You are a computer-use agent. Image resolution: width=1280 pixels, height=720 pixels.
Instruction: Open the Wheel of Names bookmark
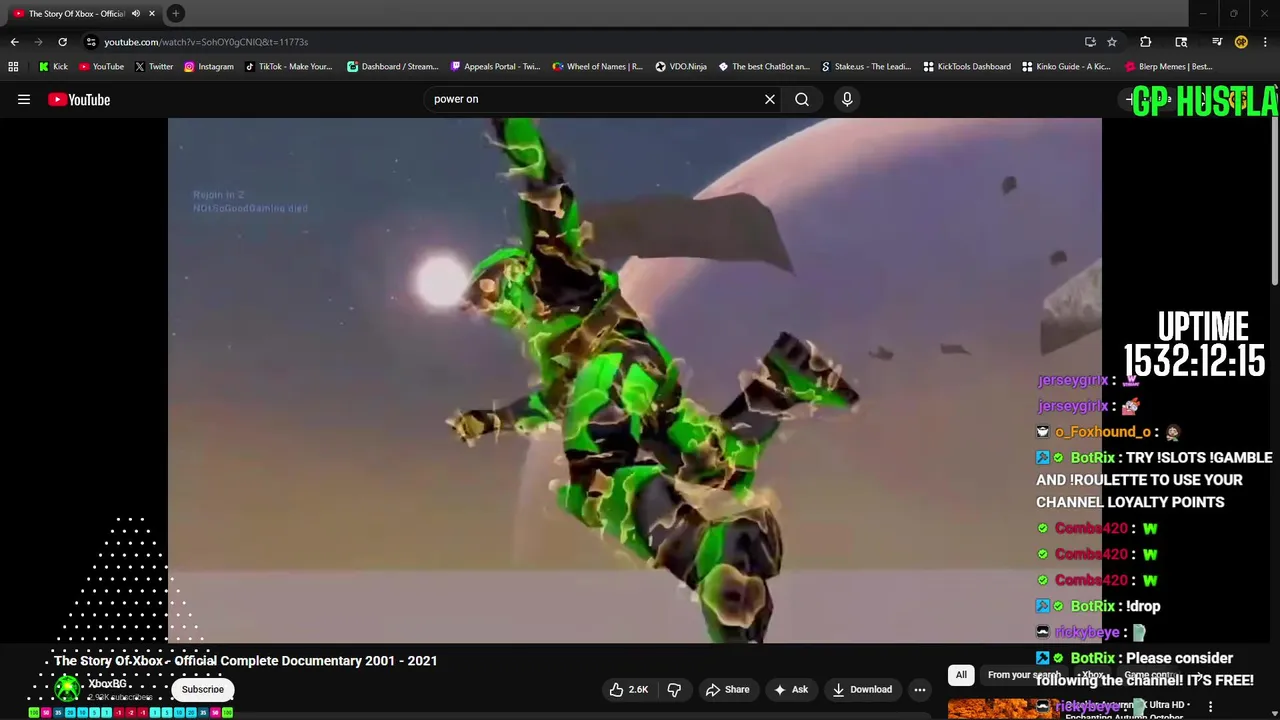point(596,66)
